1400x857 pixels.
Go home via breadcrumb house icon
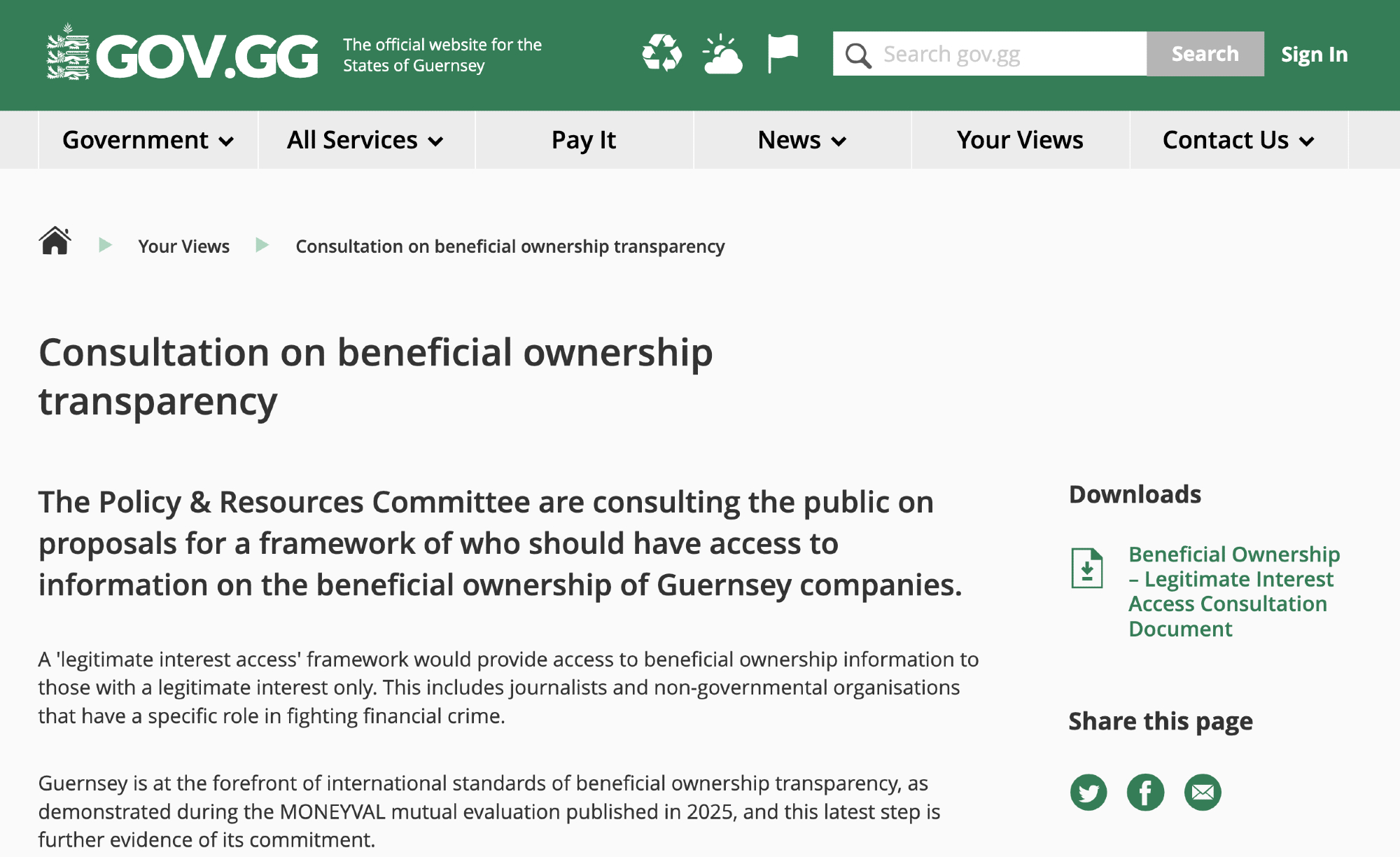[x=55, y=242]
